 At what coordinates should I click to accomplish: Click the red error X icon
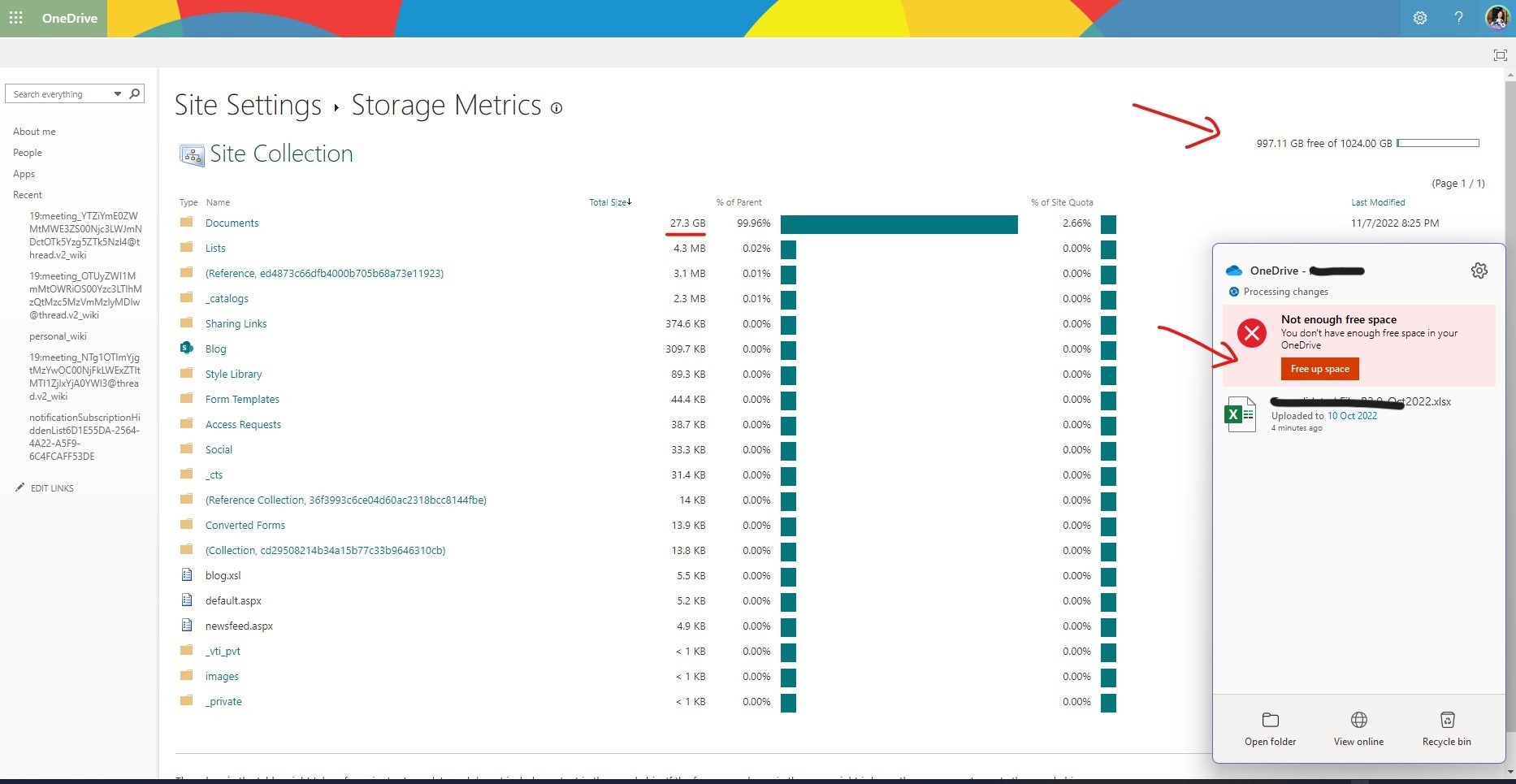click(x=1252, y=333)
